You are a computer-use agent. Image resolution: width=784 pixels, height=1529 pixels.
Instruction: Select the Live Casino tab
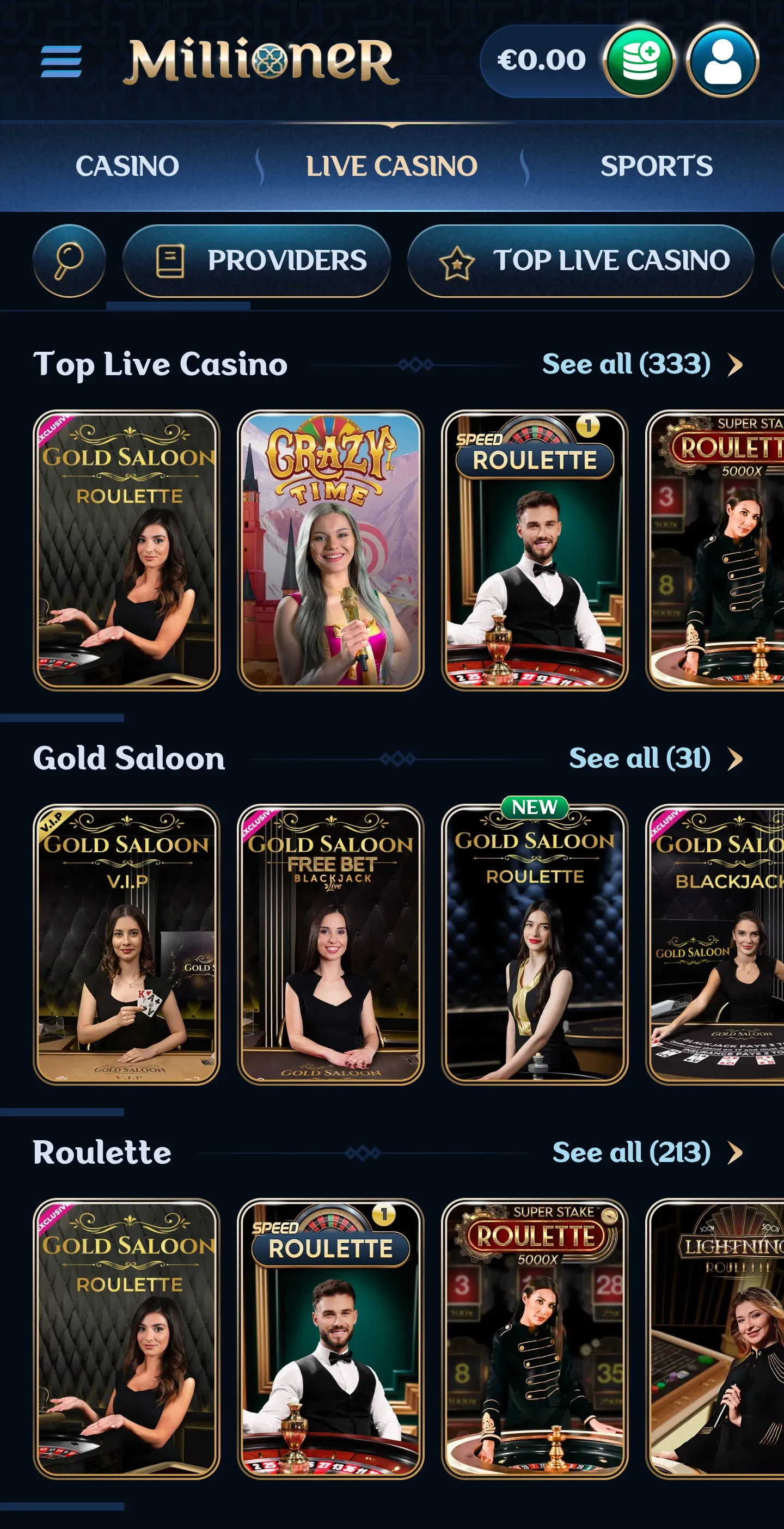click(391, 166)
